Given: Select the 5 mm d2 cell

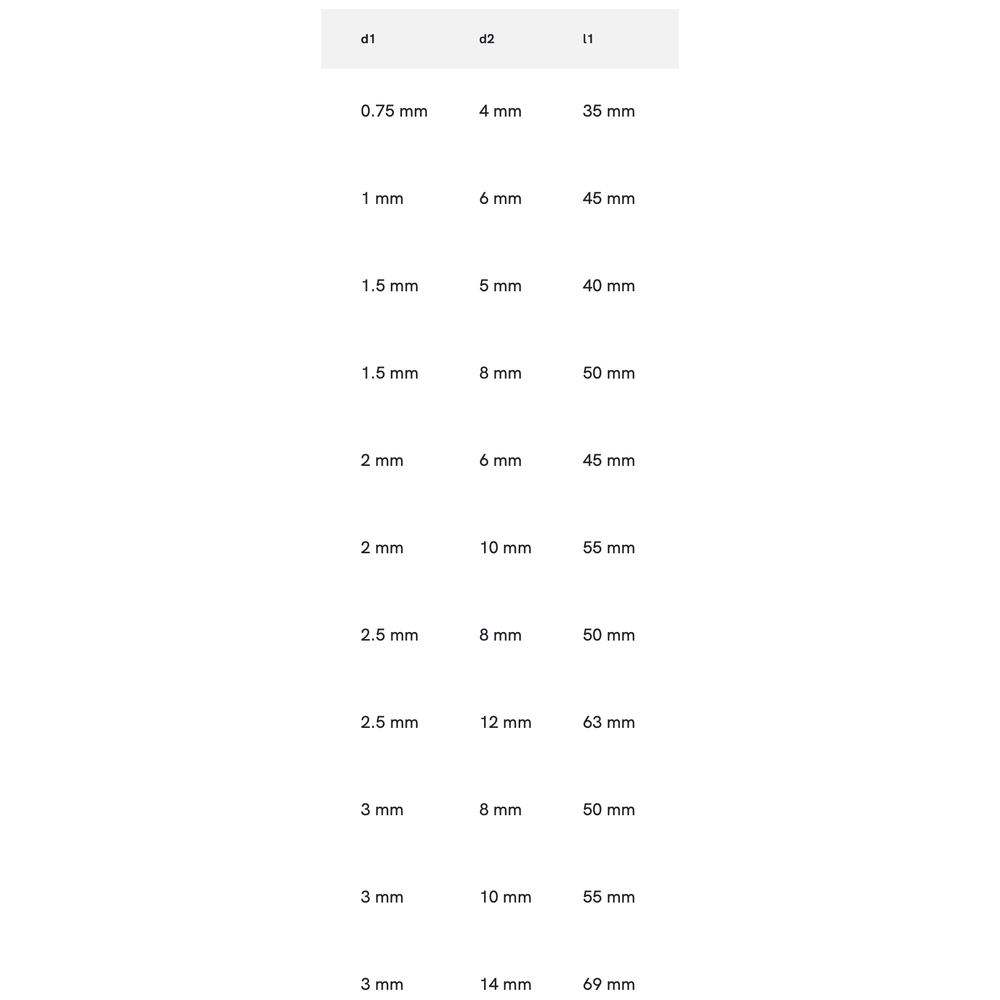Looking at the screenshot, I should (500, 286).
